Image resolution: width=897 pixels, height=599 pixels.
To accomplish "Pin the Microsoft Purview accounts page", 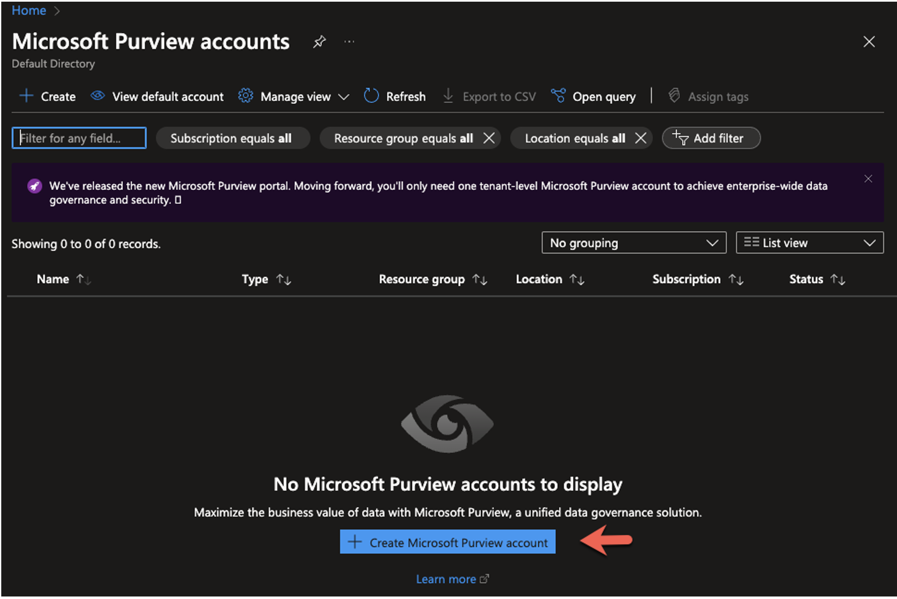I will click(319, 42).
